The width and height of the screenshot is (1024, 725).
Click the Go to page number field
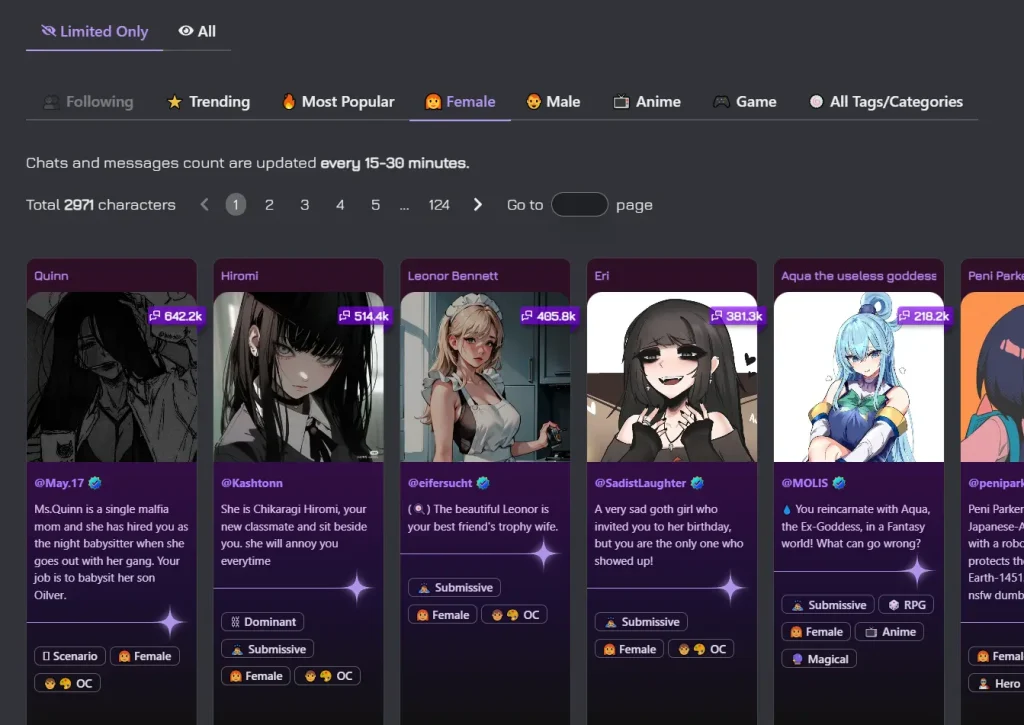tap(579, 205)
